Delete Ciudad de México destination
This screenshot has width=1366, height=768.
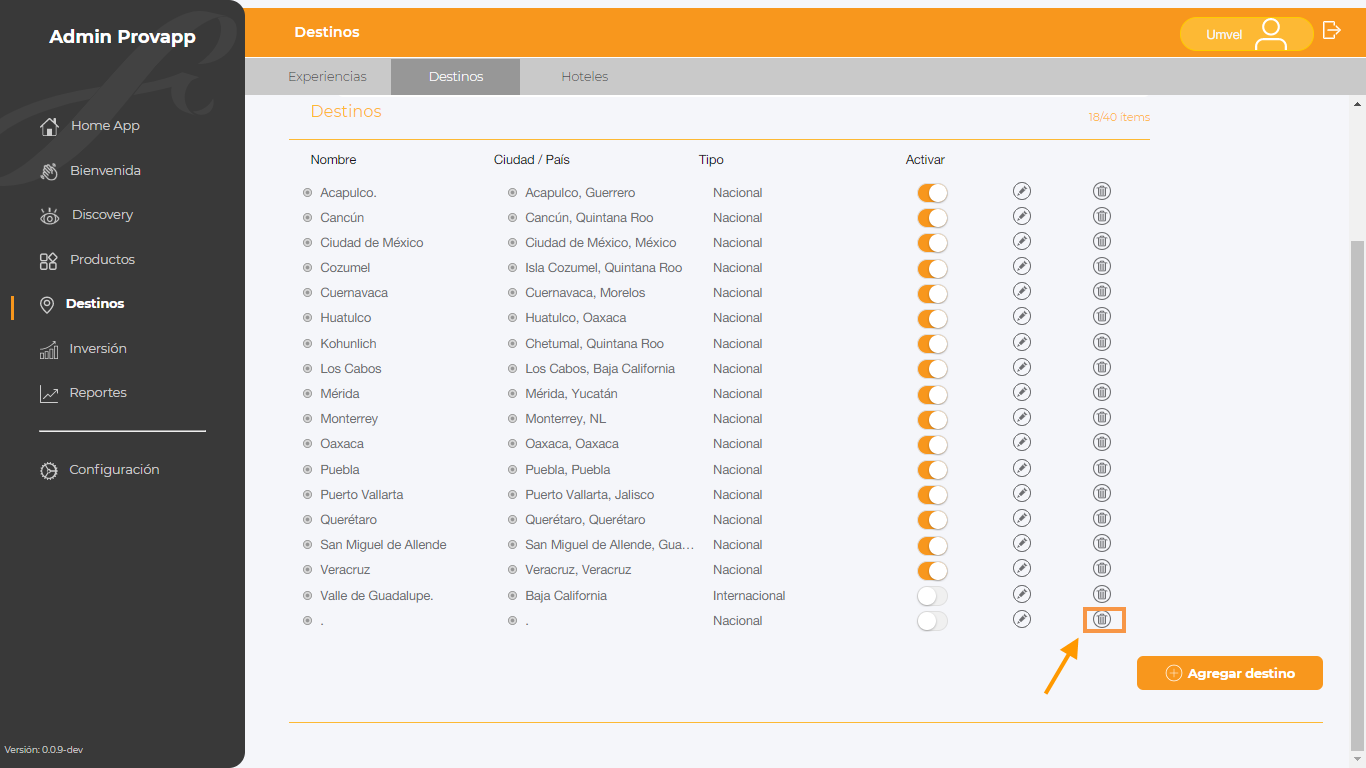tap(1101, 241)
